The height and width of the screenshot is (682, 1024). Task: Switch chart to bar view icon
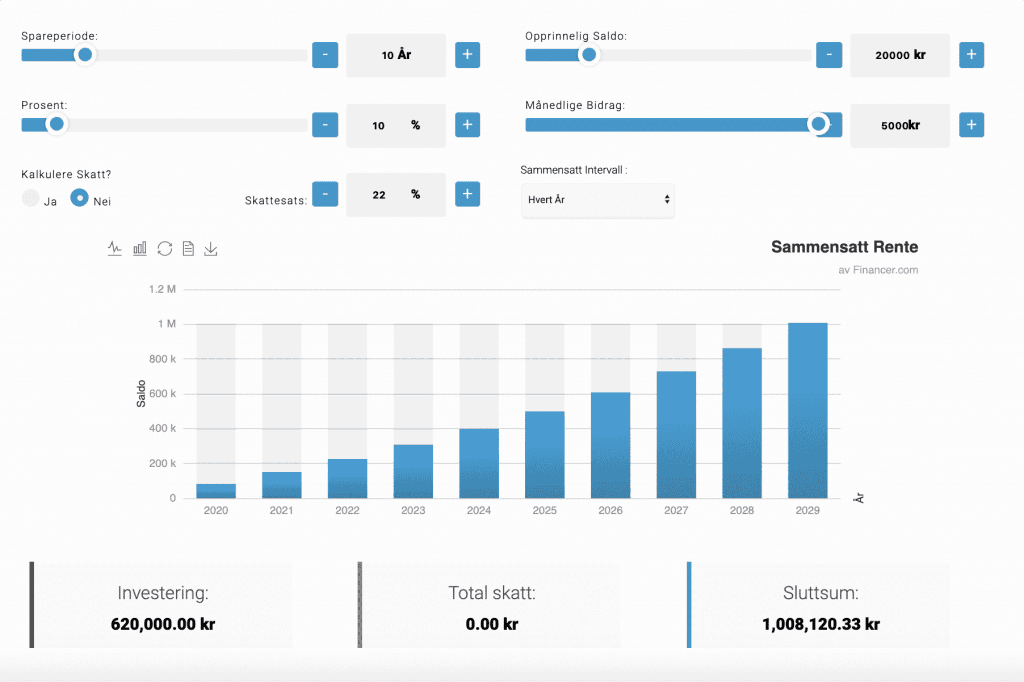[x=140, y=248]
